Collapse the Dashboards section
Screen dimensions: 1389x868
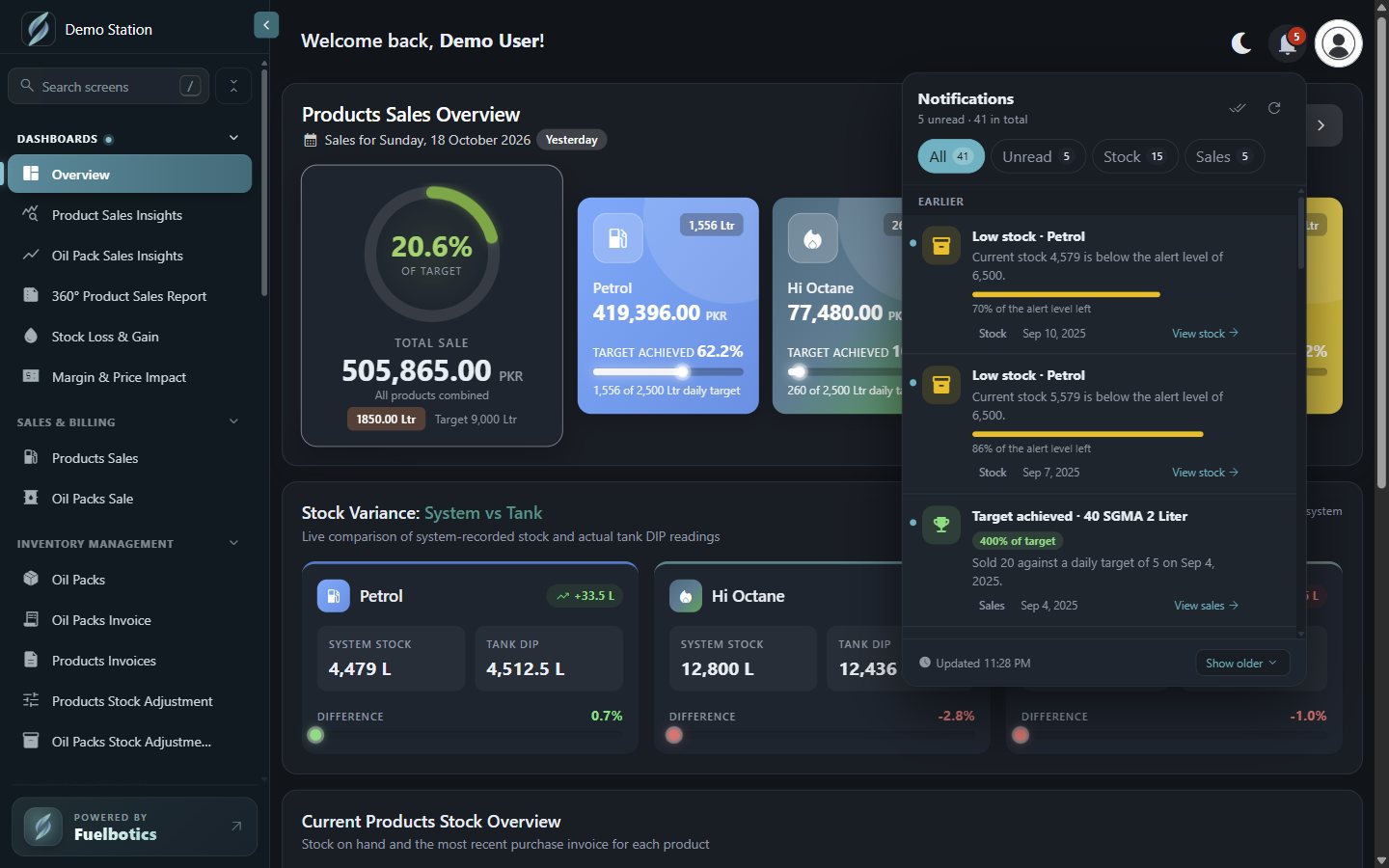tap(233, 138)
